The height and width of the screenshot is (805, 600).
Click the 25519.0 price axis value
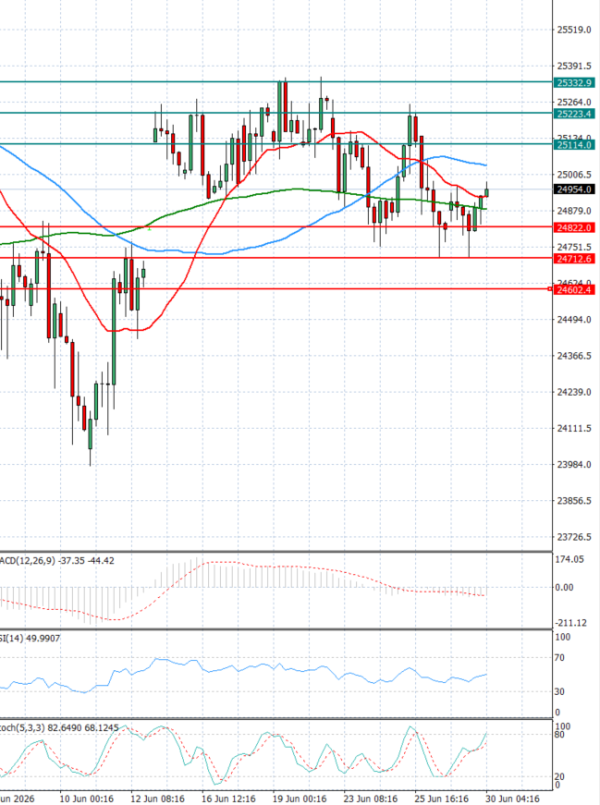(x=574, y=30)
